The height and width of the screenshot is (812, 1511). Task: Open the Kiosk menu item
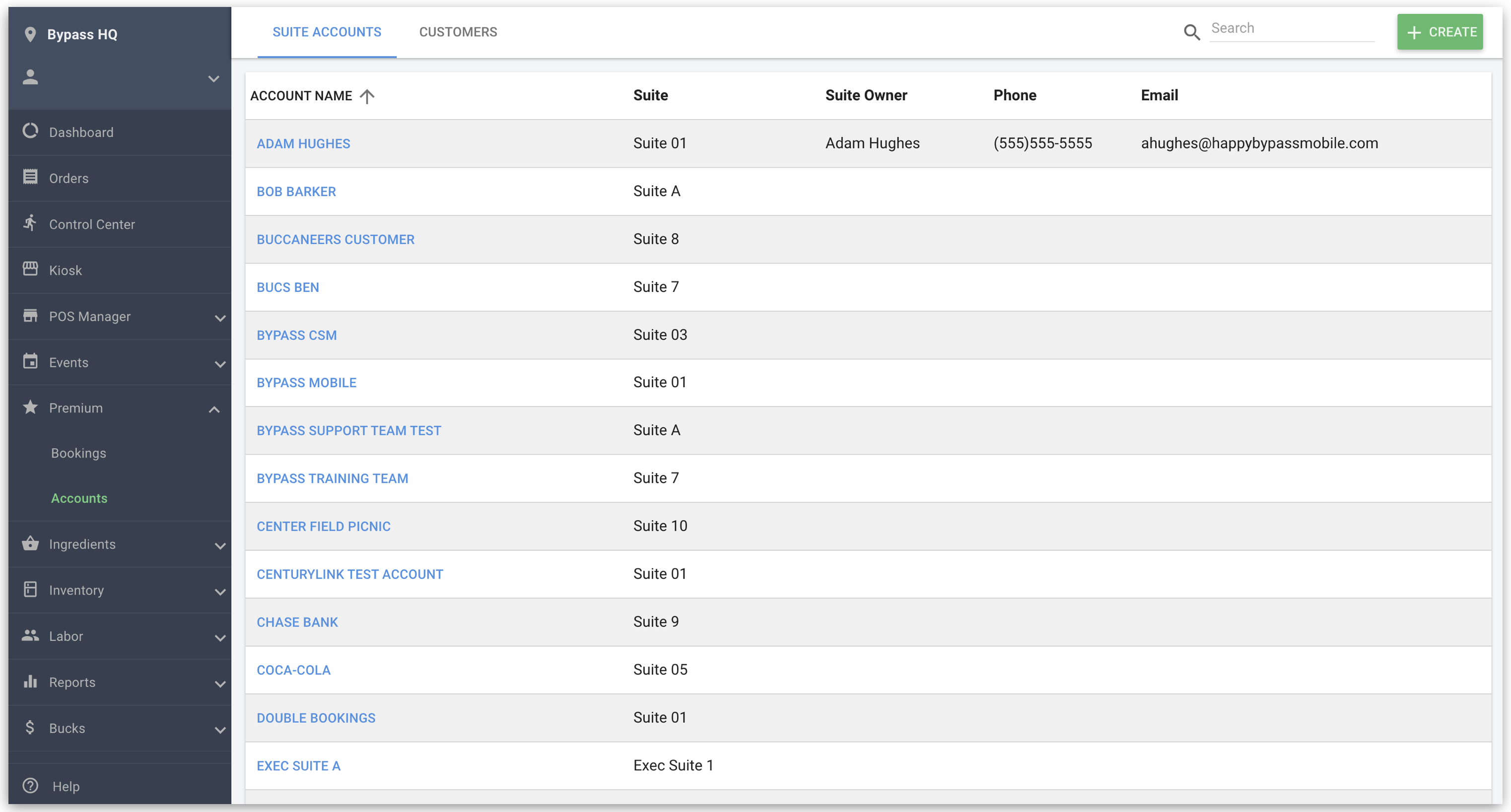pos(120,271)
